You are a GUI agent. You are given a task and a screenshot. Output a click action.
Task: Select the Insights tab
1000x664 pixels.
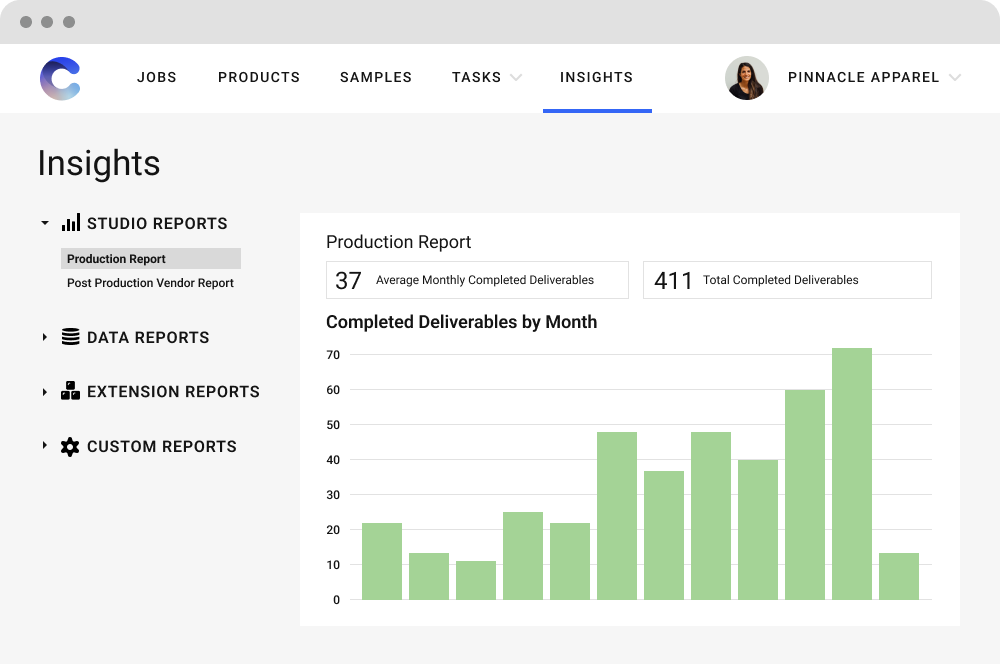(596, 77)
